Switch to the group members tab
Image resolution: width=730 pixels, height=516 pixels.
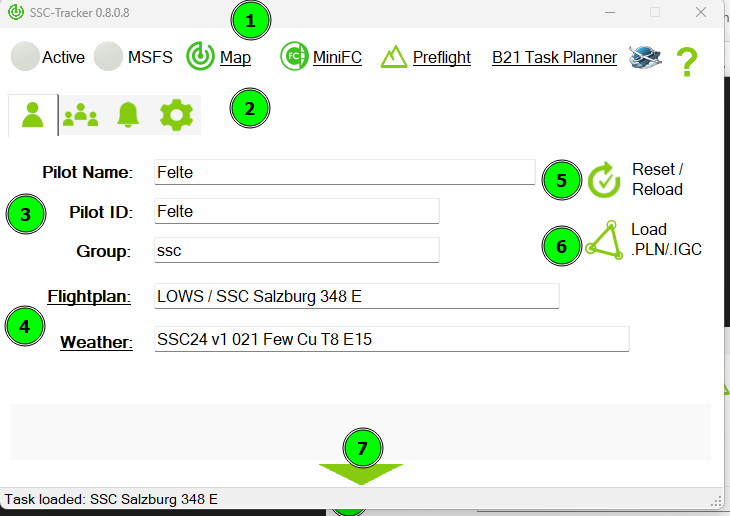tap(81, 115)
